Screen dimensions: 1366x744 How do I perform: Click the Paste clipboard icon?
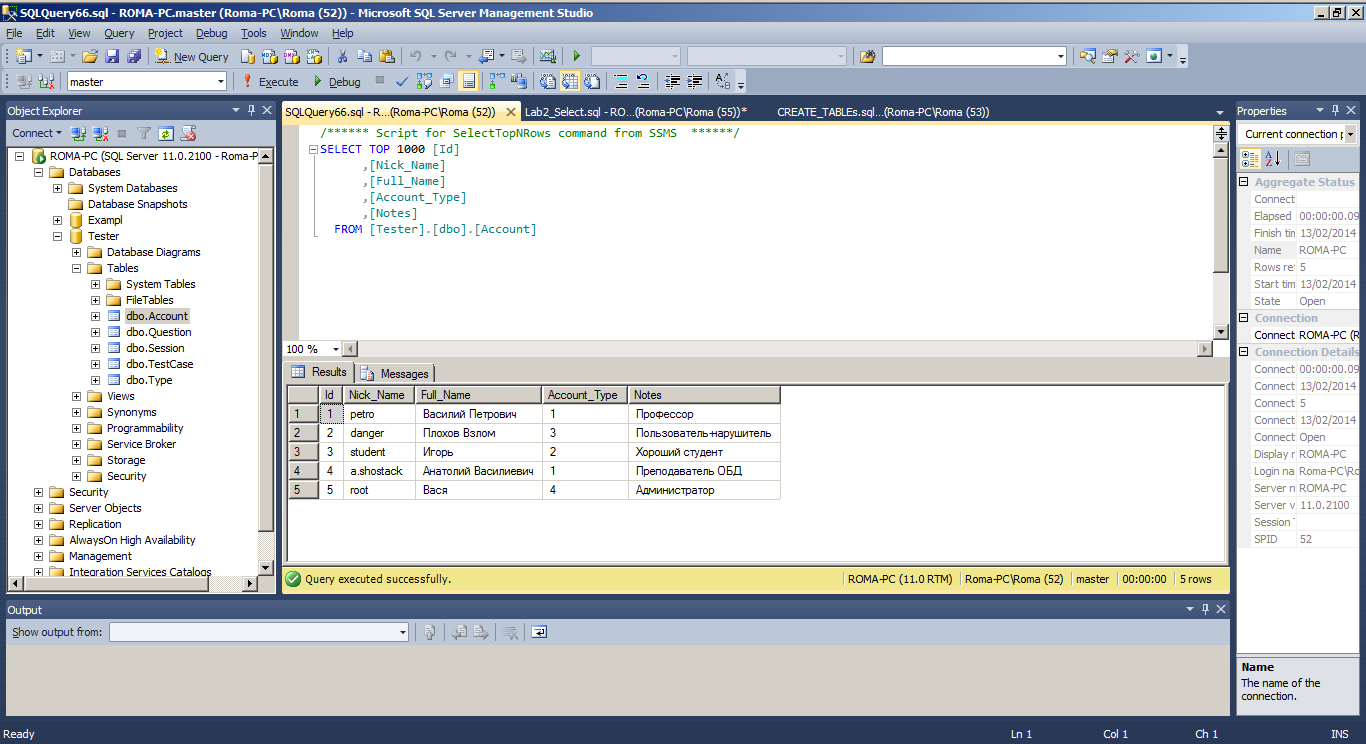386,56
